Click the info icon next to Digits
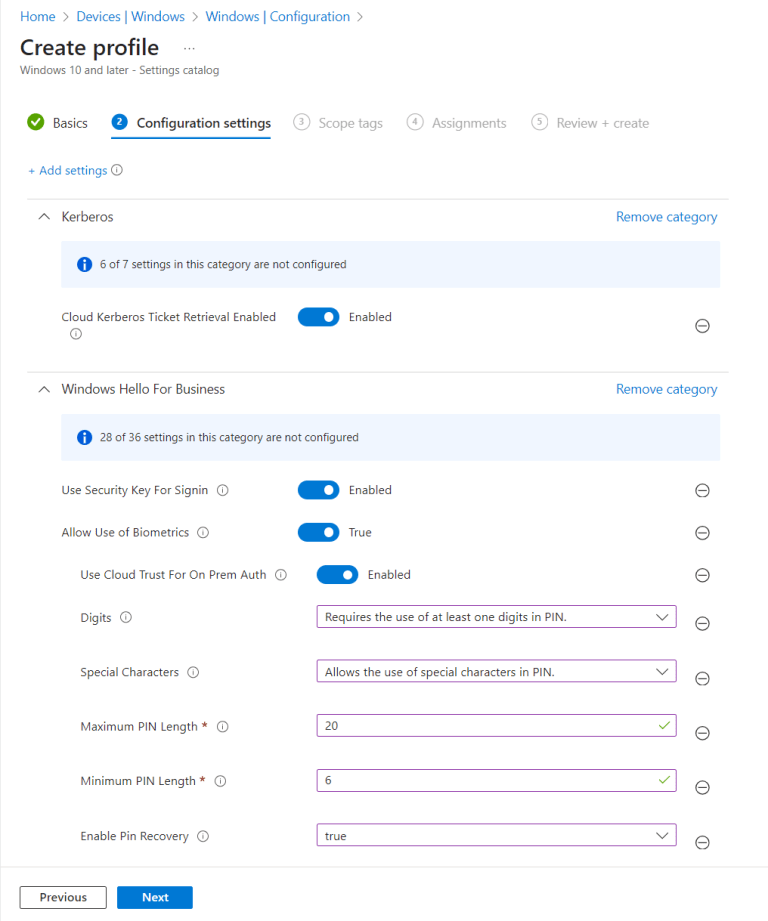The image size is (768, 921). tap(126, 618)
